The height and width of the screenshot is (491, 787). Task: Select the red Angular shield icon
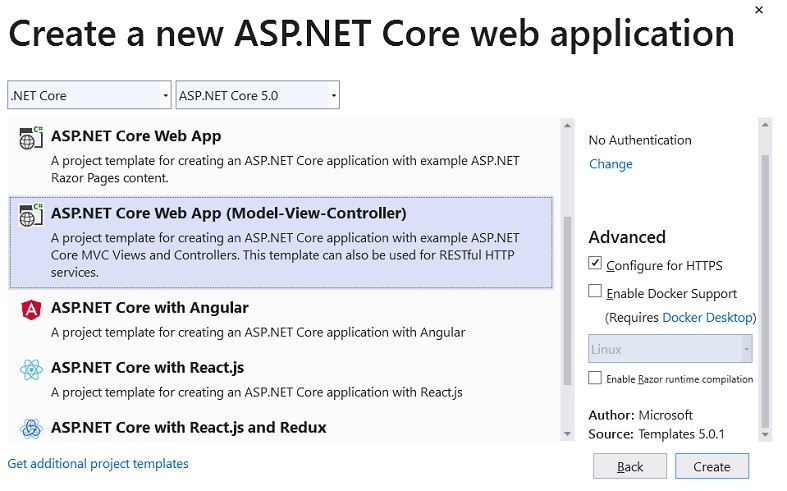pos(31,310)
